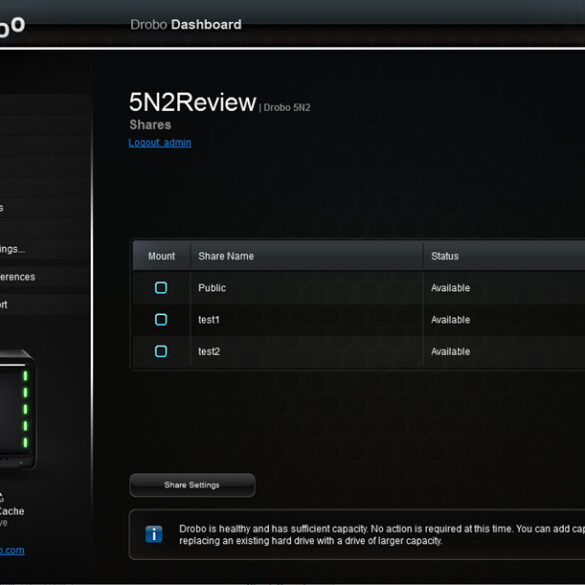Select the test1 share name
Image resolution: width=585 pixels, height=585 pixels.
pyautogui.click(x=209, y=320)
